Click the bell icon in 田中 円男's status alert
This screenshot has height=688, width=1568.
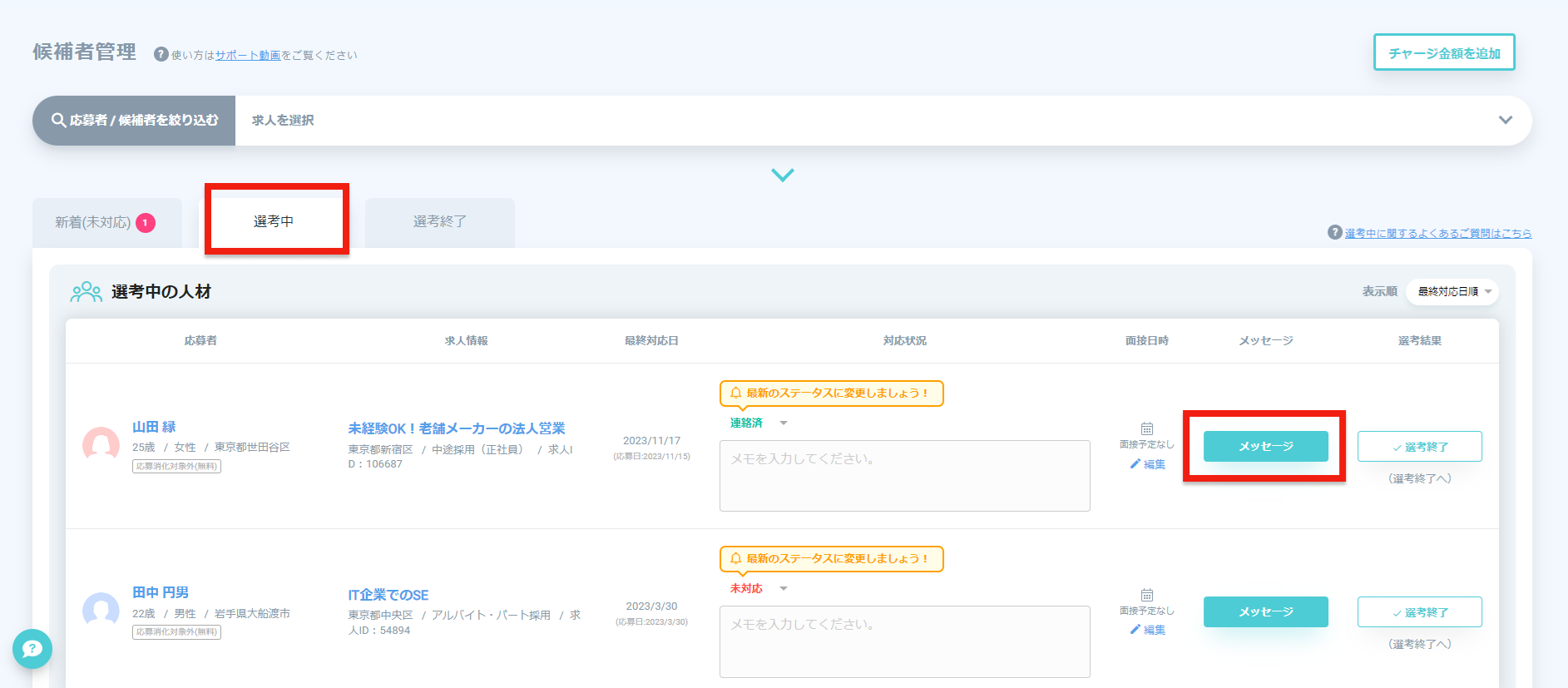[735, 558]
